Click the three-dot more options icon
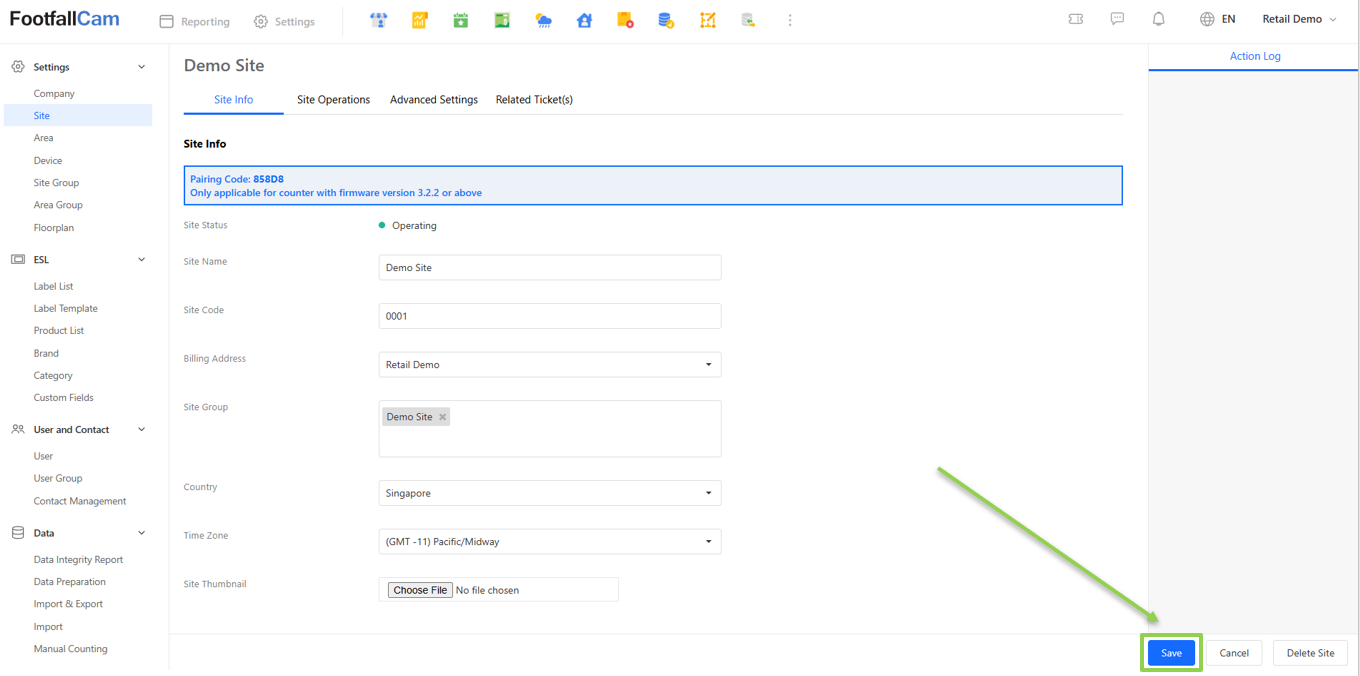The width and height of the screenshot is (1360, 676). point(790,20)
